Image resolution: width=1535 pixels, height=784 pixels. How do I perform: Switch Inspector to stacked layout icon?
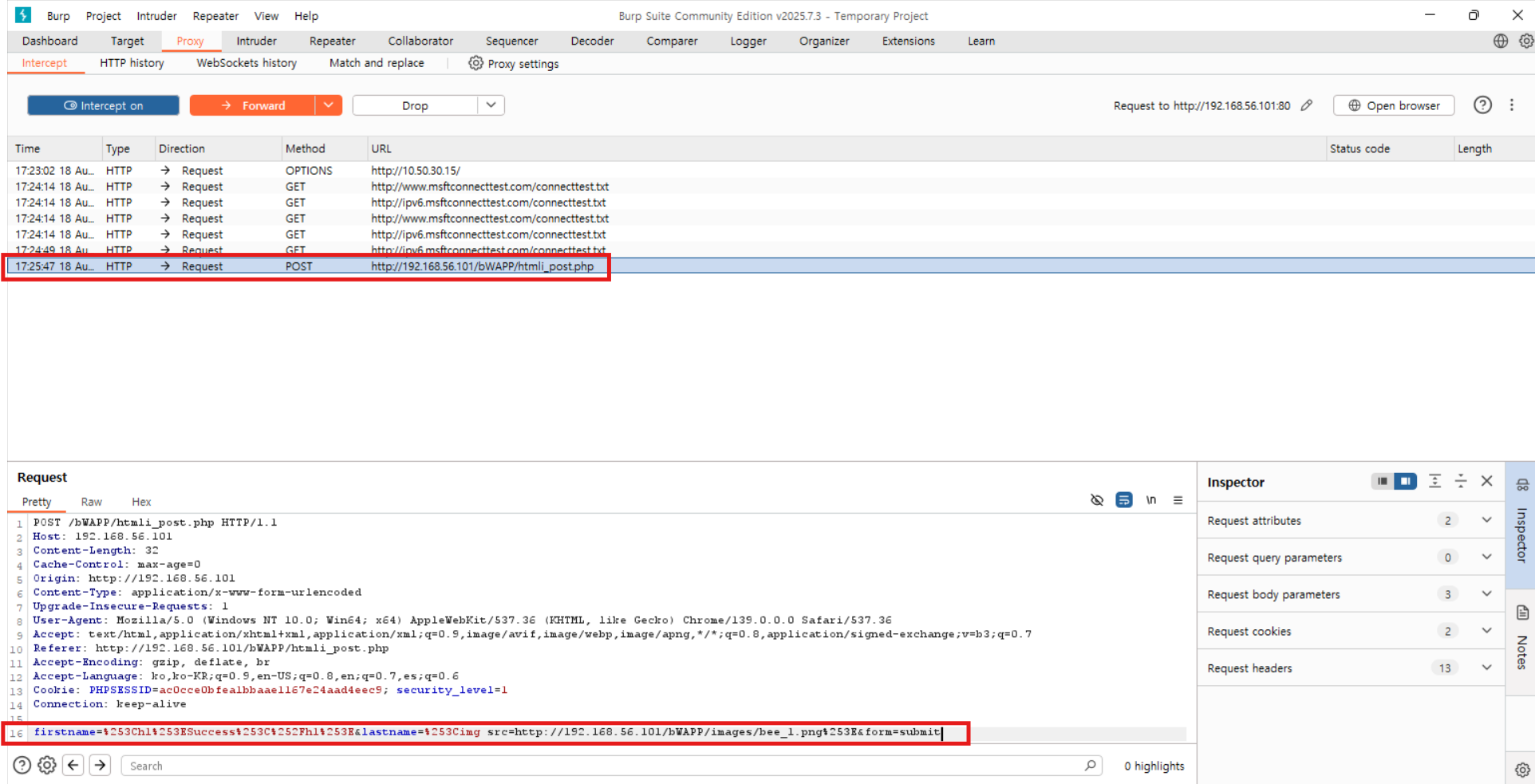(1382, 481)
